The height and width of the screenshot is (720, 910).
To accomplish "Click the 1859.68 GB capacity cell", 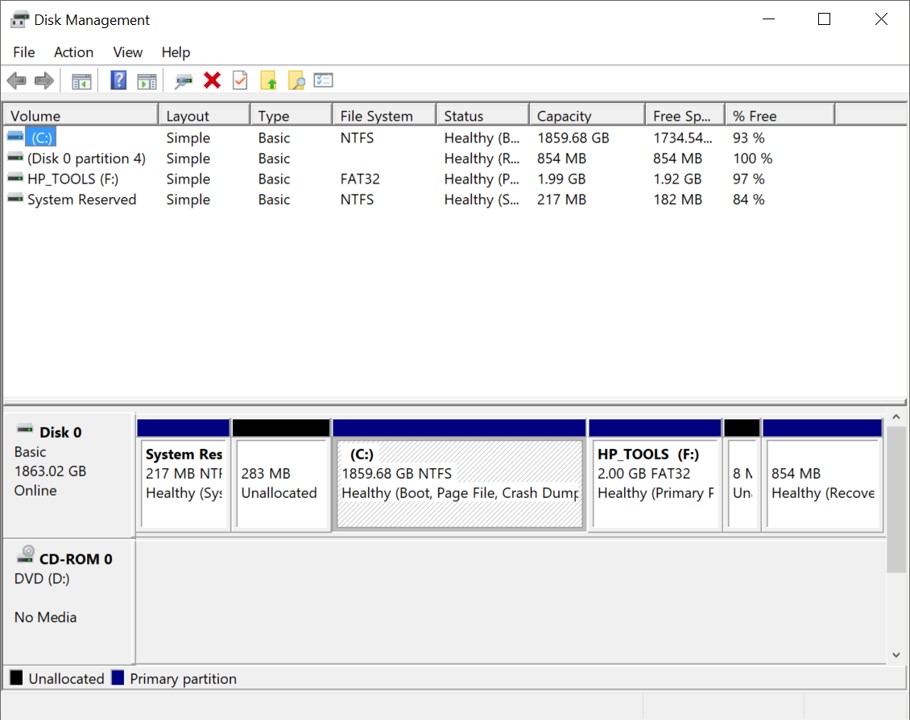I will [573, 138].
